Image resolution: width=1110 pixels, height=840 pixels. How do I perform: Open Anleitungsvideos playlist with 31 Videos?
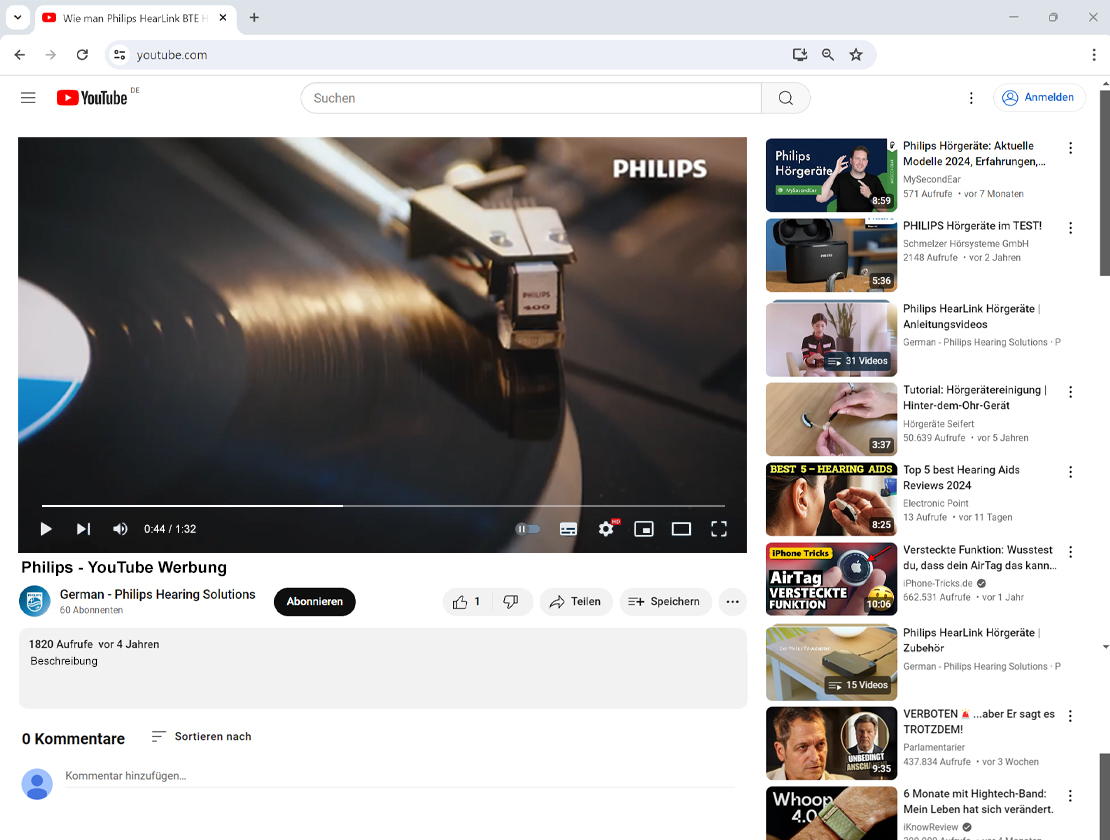[x=831, y=338]
